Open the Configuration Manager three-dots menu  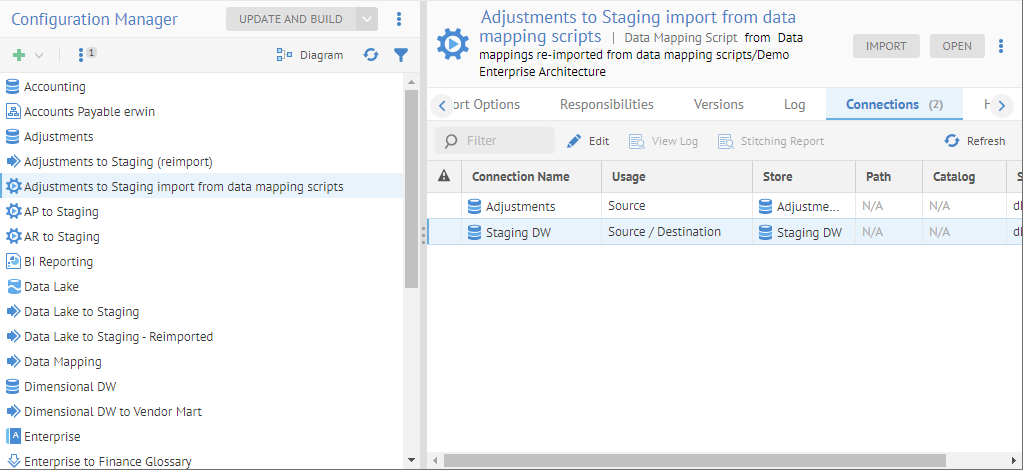(x=399, y=19)
